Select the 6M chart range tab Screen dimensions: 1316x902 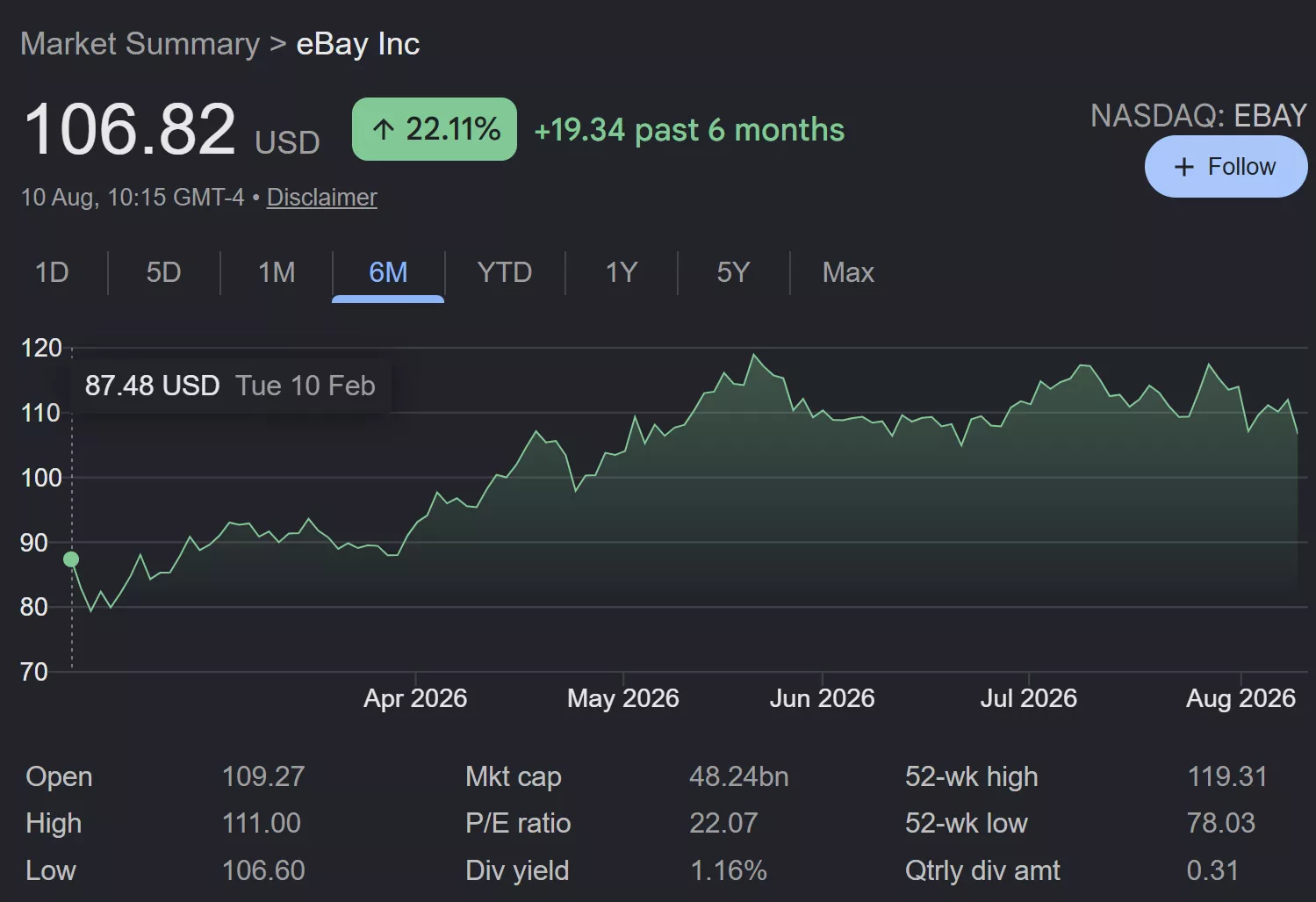388,272
